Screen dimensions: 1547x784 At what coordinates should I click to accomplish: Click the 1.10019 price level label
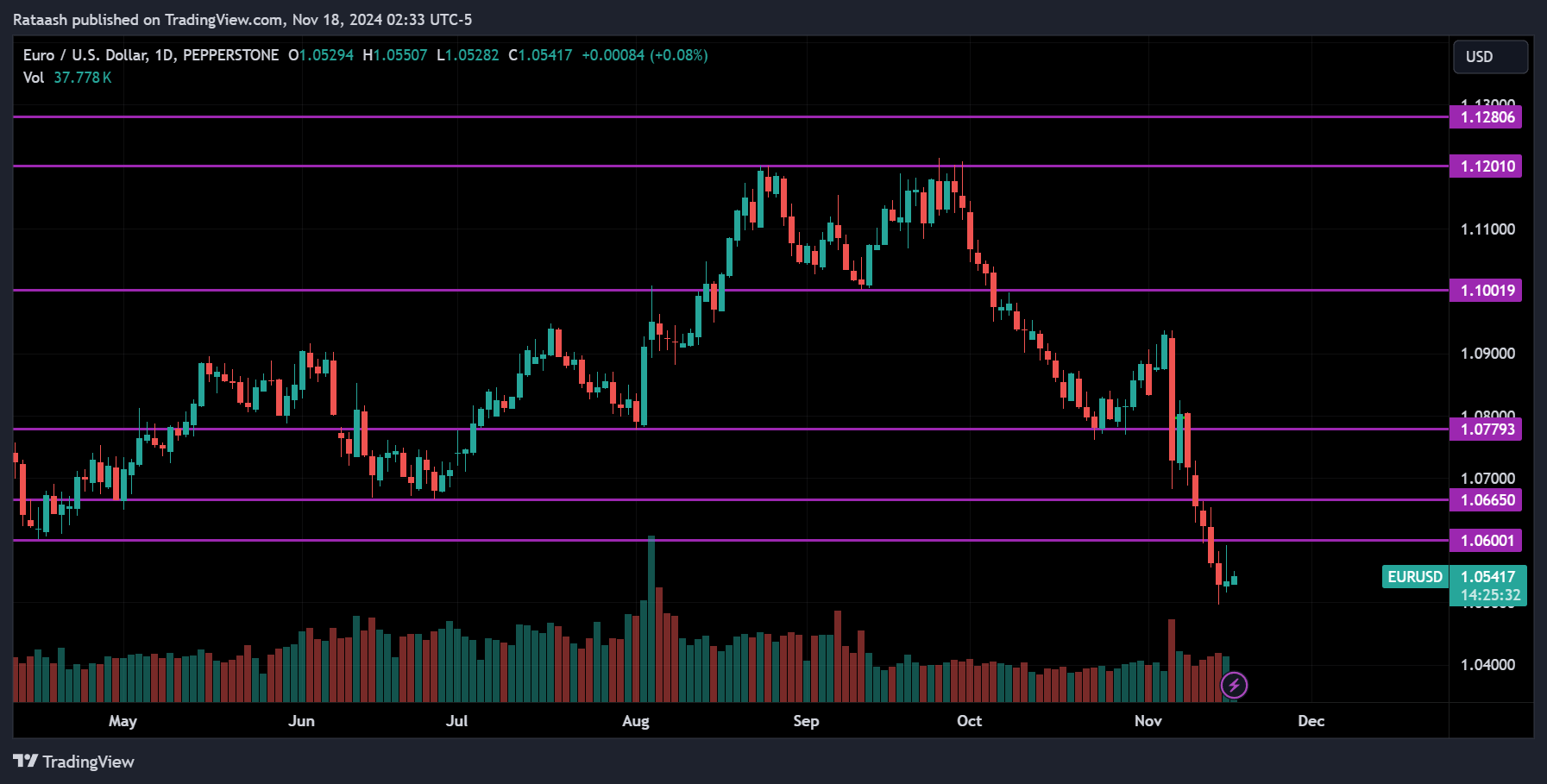pyautogui.click(x=1486, y=291)
